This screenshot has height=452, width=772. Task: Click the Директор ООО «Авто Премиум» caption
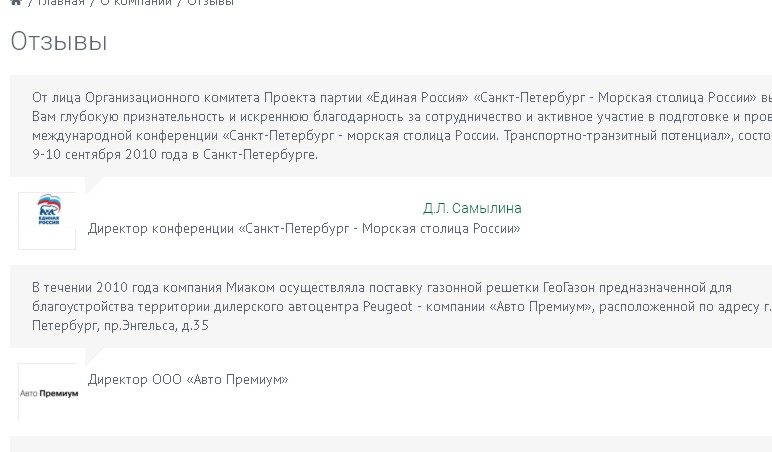[x=188, y=380]
